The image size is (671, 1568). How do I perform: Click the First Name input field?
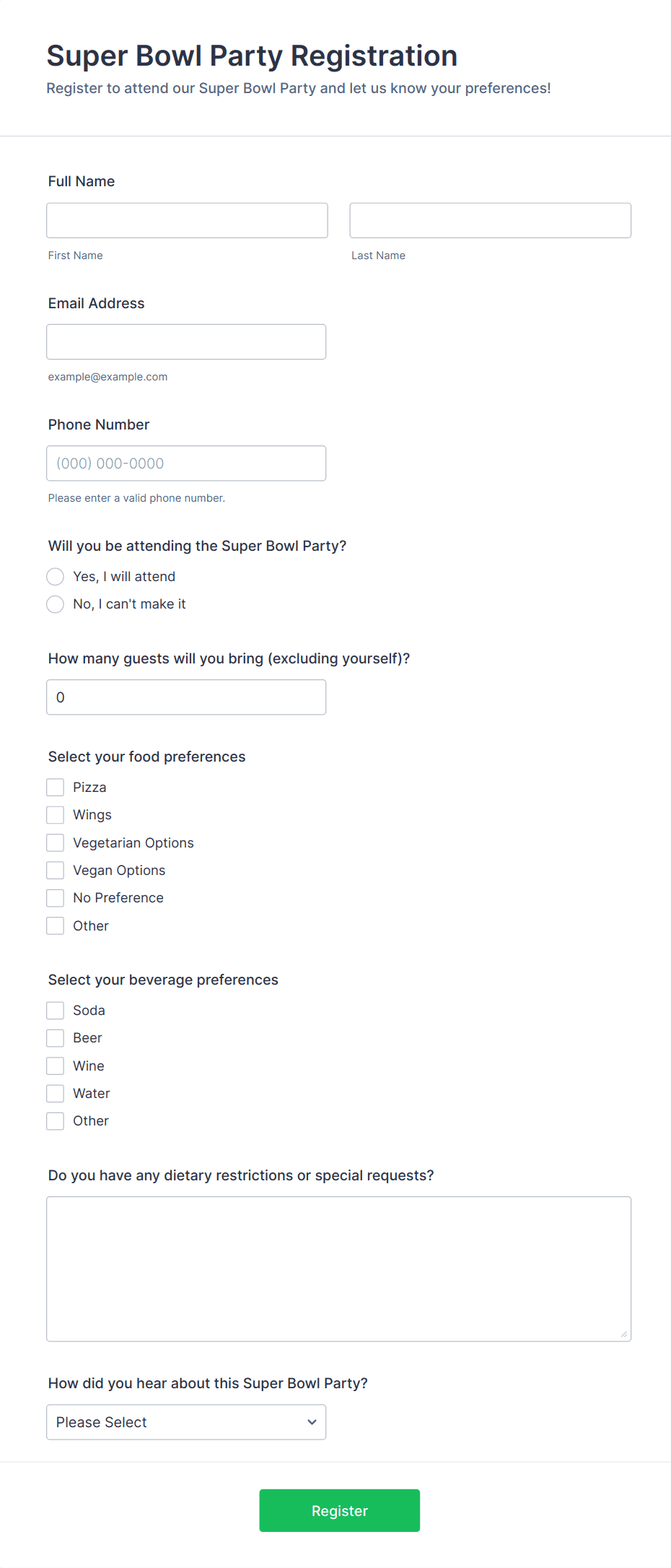coord(186,220)
